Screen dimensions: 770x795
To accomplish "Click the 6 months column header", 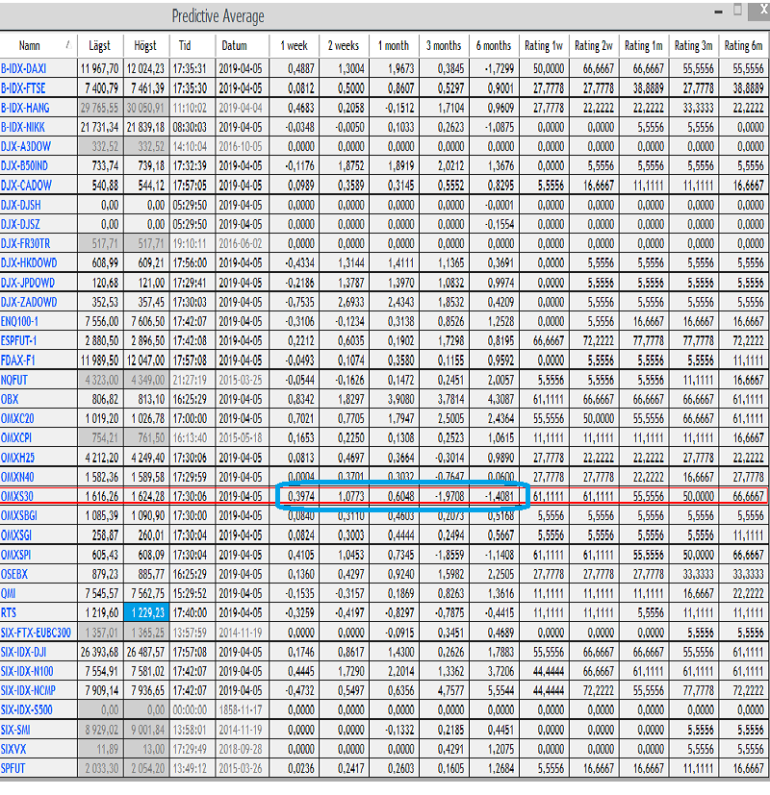I will 494,46.
